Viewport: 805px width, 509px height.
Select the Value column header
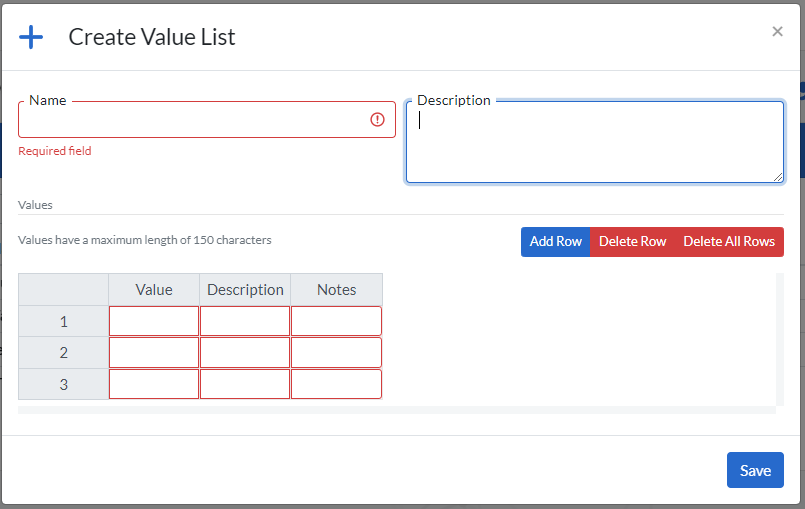[x=154, y=290]
